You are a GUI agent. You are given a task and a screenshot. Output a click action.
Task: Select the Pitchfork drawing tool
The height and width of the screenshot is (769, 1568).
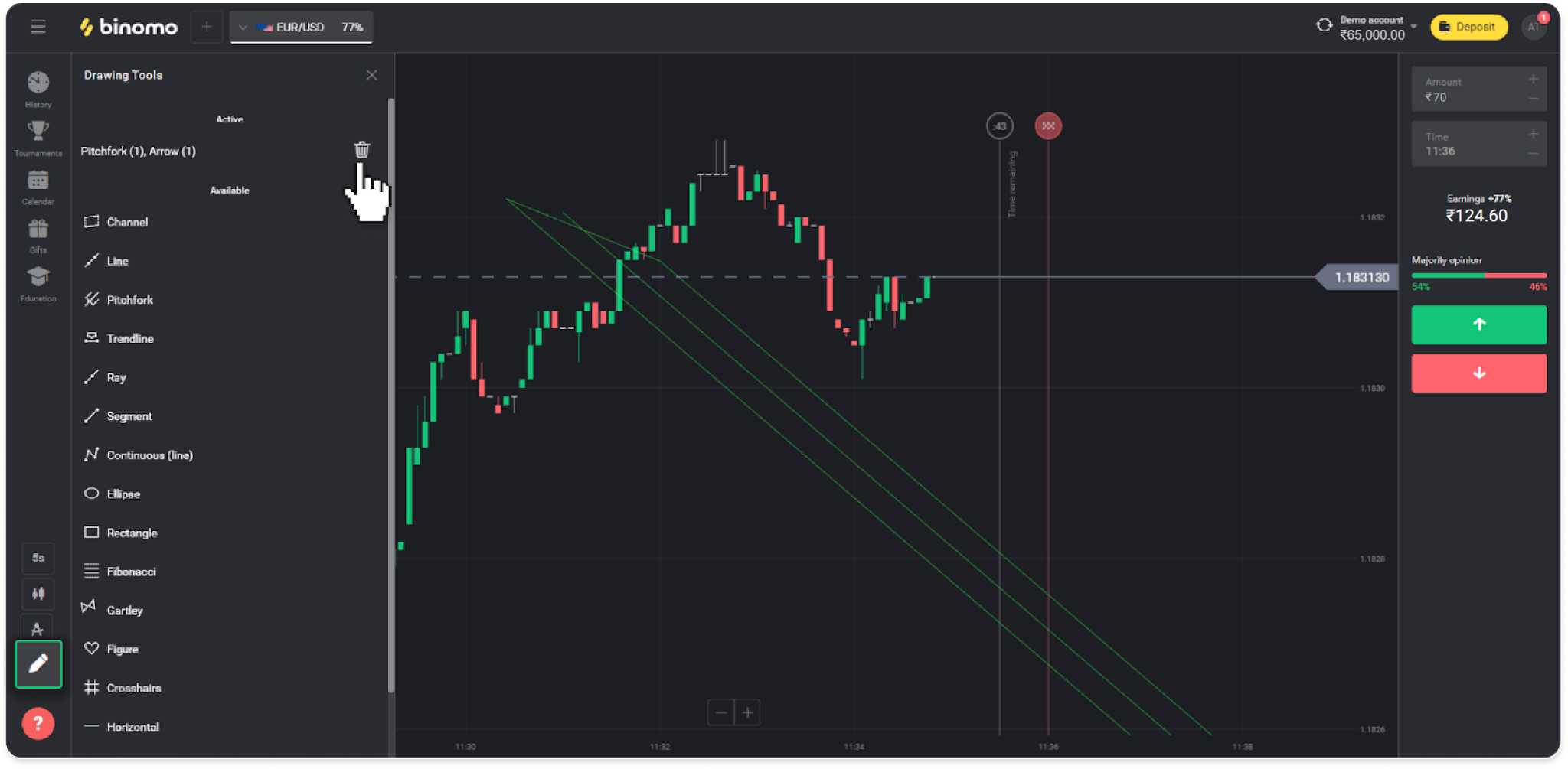click(x=129, y=300)
